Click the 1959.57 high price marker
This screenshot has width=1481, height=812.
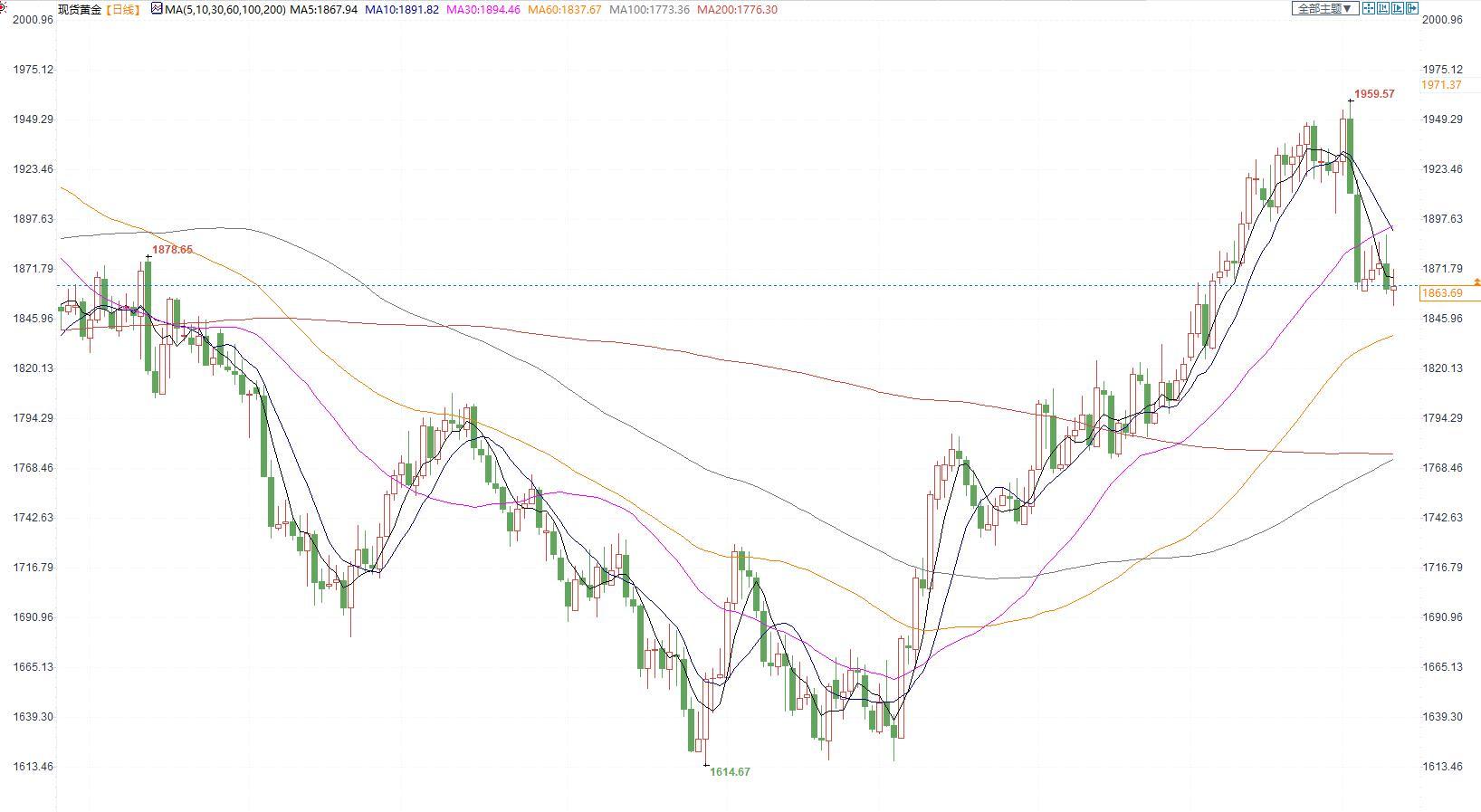tap(1373, 94)
